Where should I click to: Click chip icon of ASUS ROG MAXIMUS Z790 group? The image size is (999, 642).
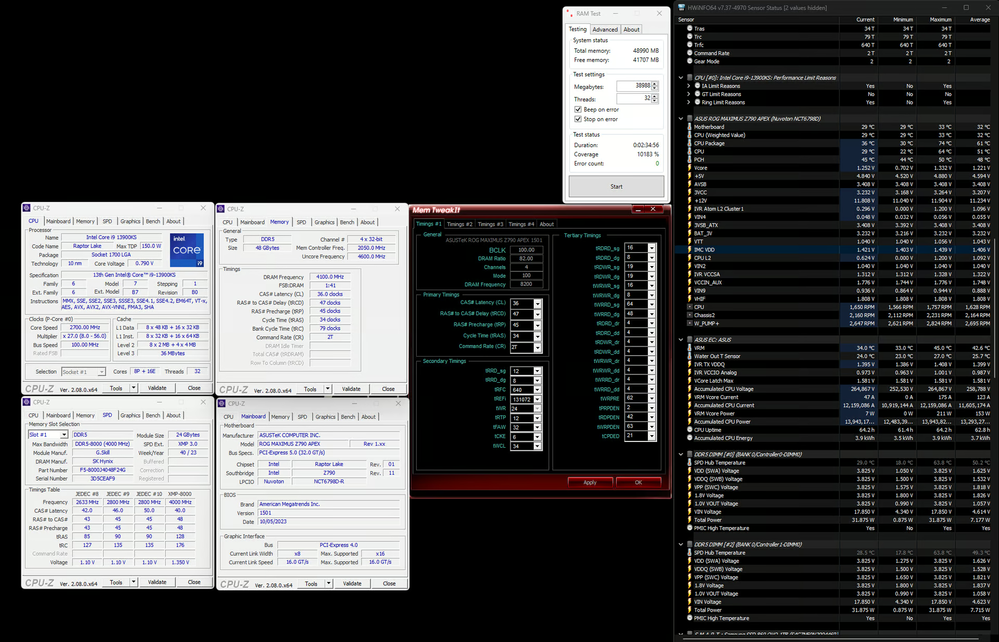[689, 118]
